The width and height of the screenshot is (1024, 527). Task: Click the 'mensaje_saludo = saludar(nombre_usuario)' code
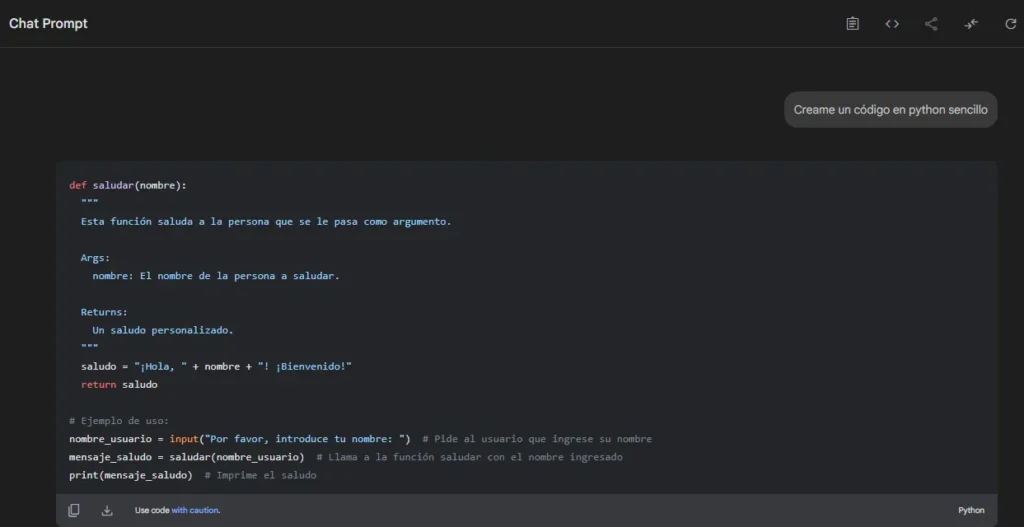[x=187, y=457]
